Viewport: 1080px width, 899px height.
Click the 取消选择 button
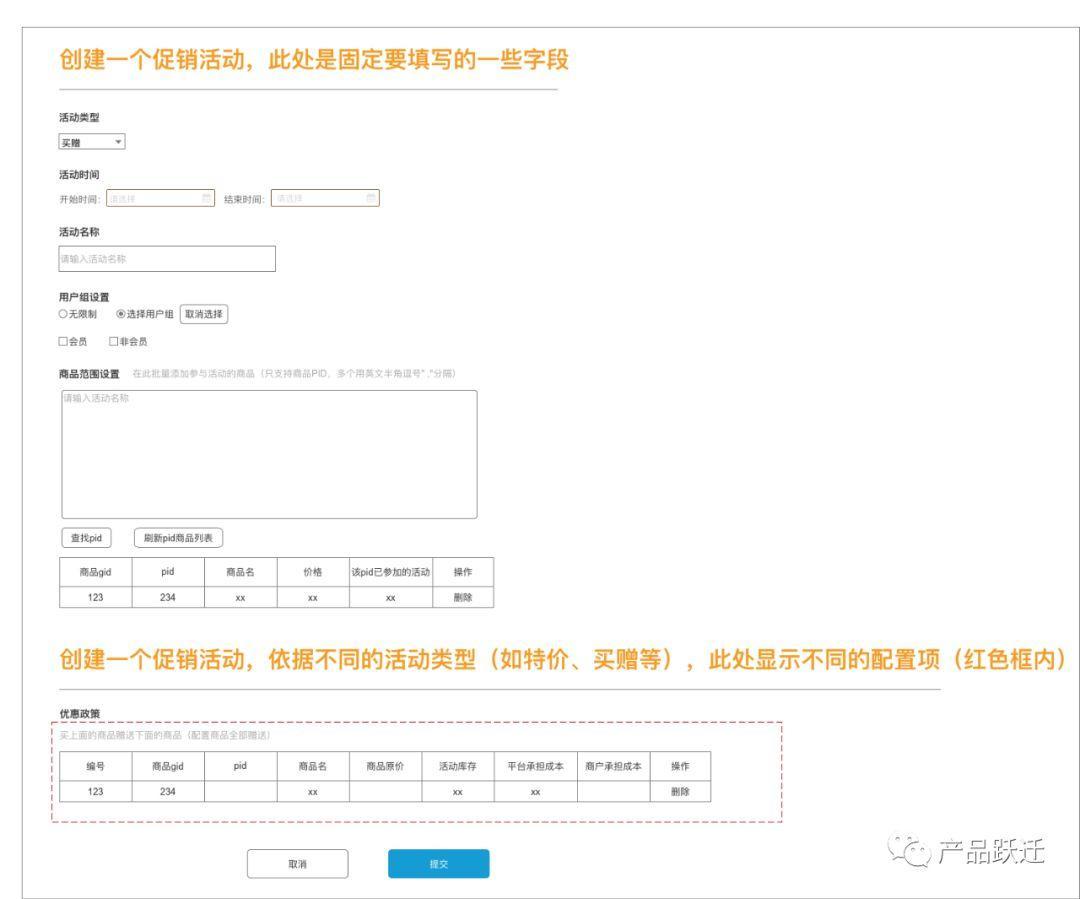tap(204, 314)
